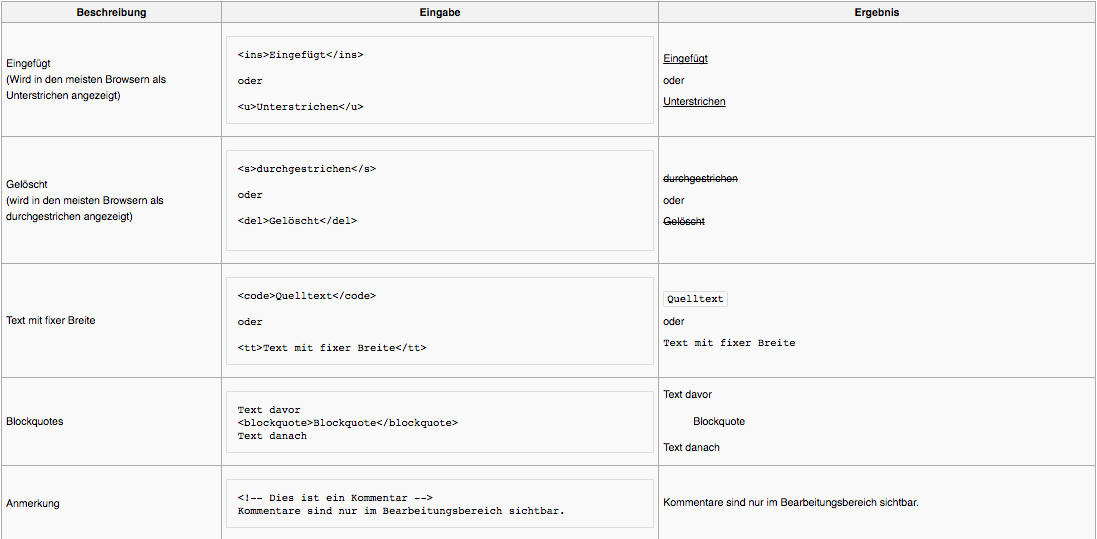The image size is (1097, 539).
Task: Click the <blockquote> code line
Action: click(x=347, y=423)
